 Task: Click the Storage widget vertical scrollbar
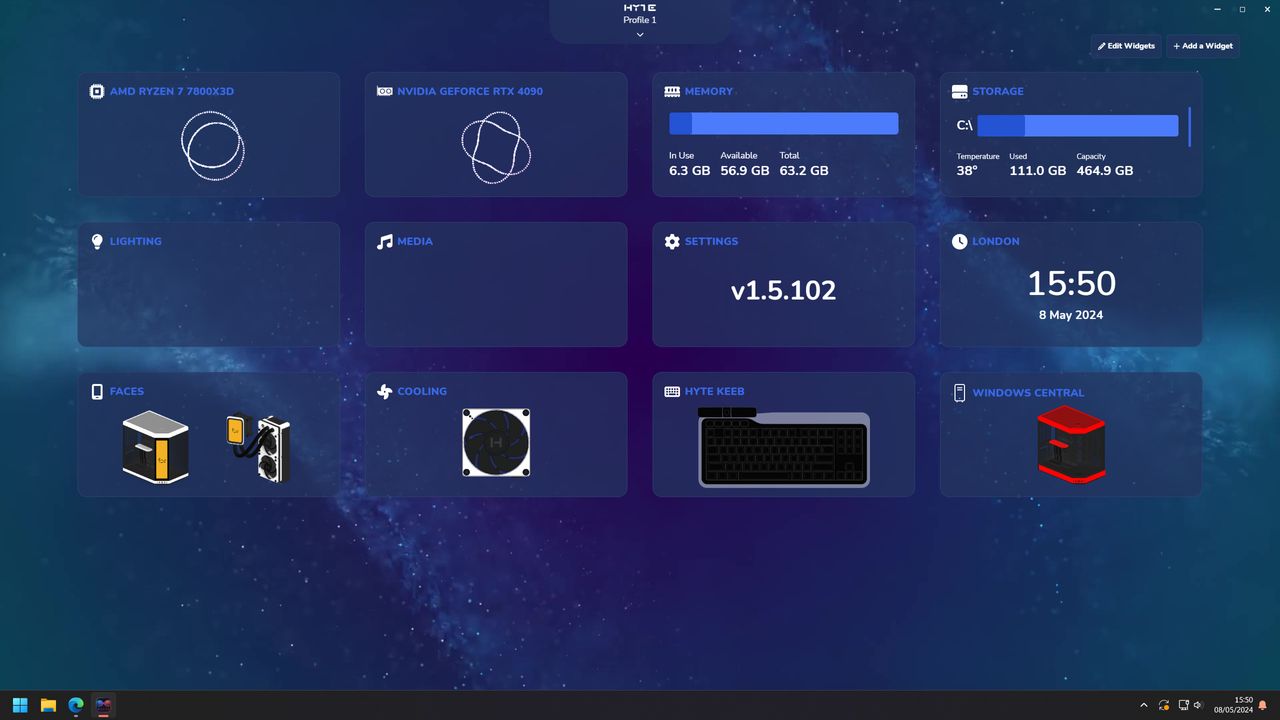click(x=1190, y=127)
